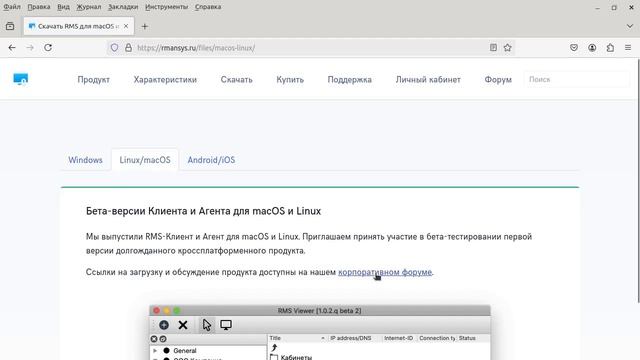640x360 pixels.
Task: Open the Характеристики navigation link
Action: point(165,80)
